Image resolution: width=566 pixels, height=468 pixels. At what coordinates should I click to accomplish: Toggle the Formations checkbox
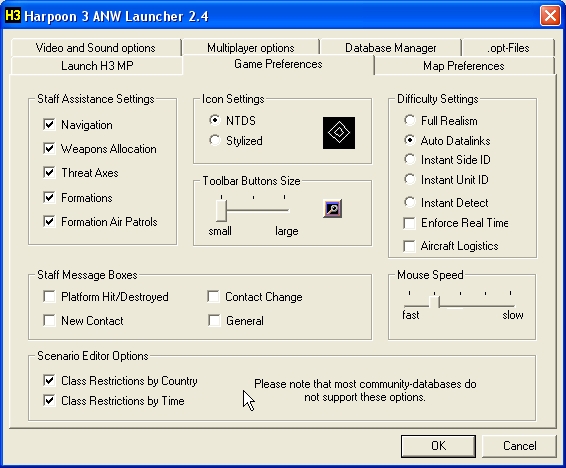(x=49, y=197)
